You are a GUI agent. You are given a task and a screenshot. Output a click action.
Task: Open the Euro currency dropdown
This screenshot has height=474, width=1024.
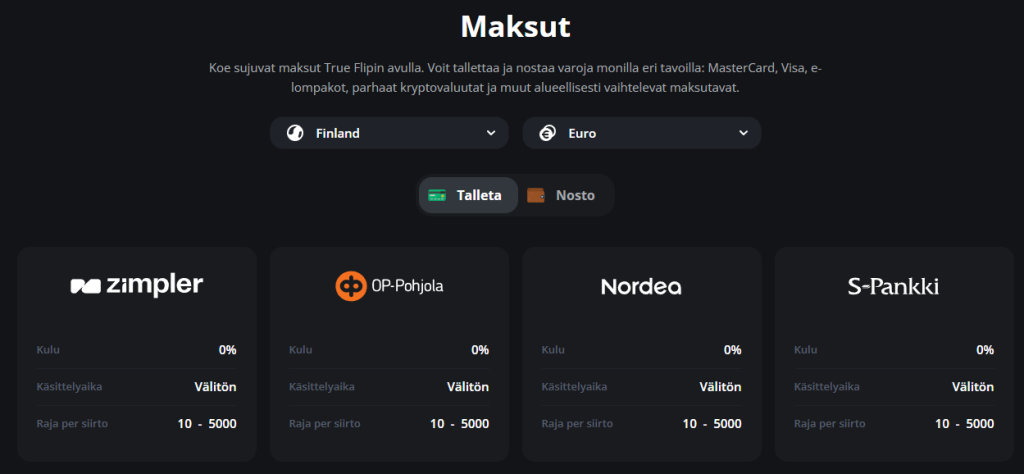(x=641, y=133)
